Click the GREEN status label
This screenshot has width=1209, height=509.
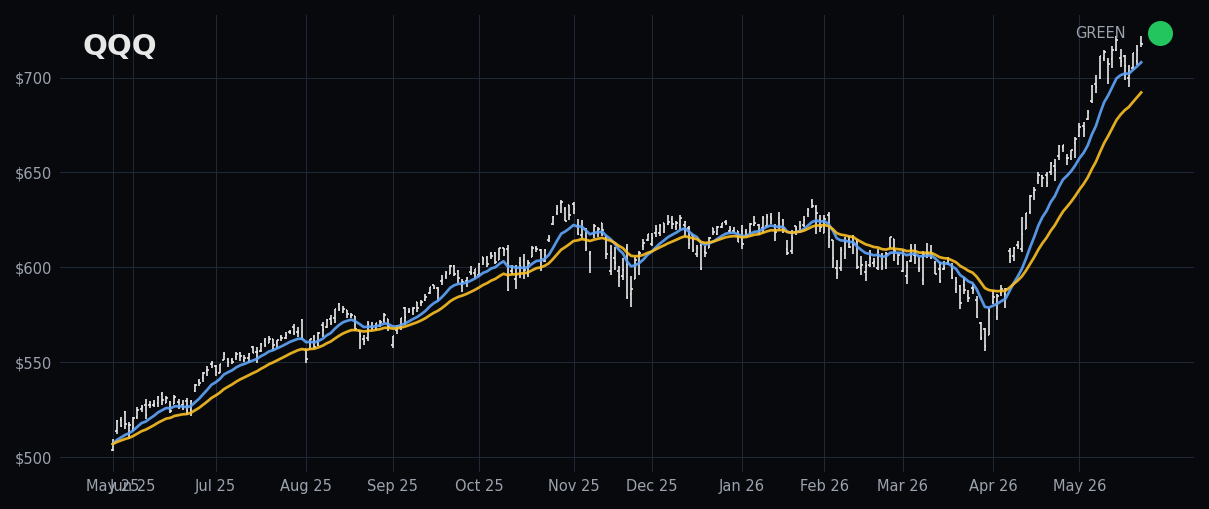pyautogui.click(x=1100, y=33)
